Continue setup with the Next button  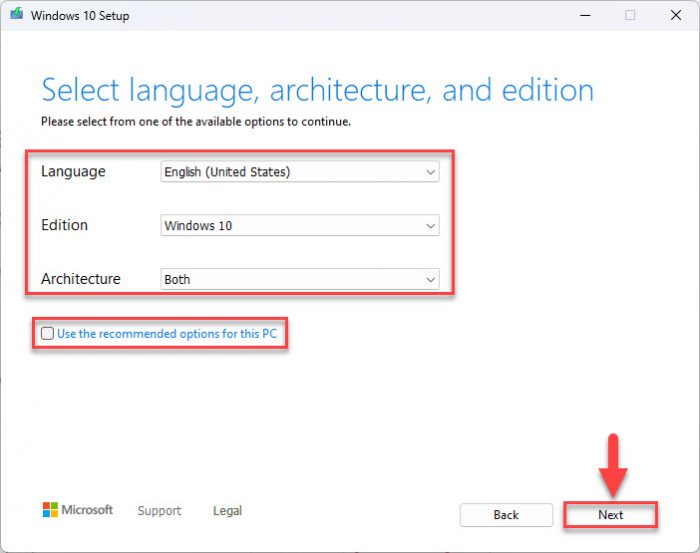point(610,515)
